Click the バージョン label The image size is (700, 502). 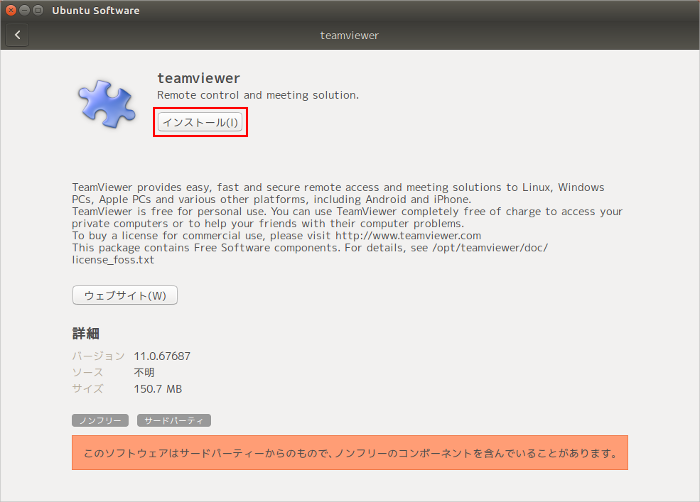tap(98, 356)
